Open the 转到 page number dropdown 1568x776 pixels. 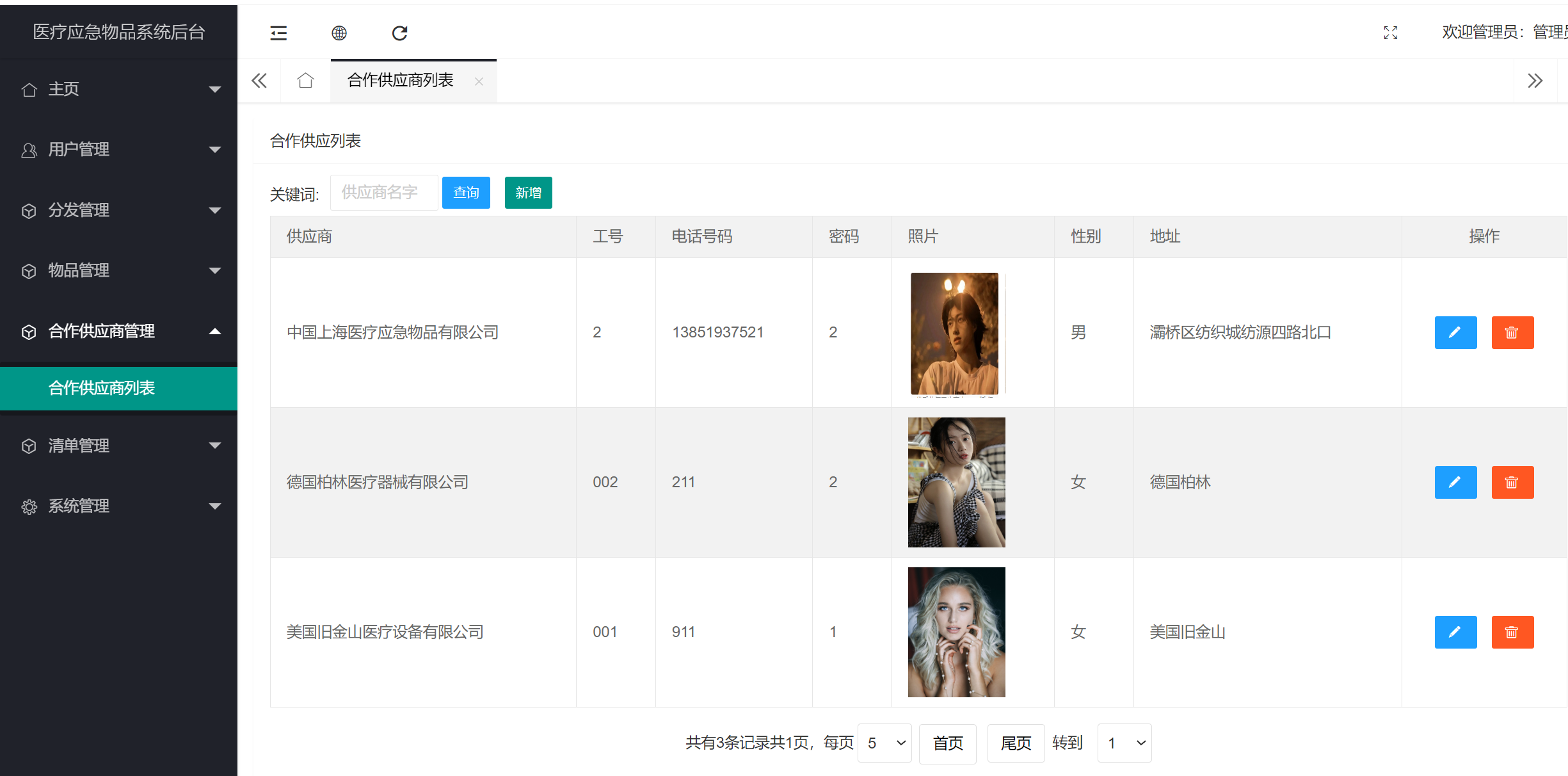click(x=1124, y=743)
